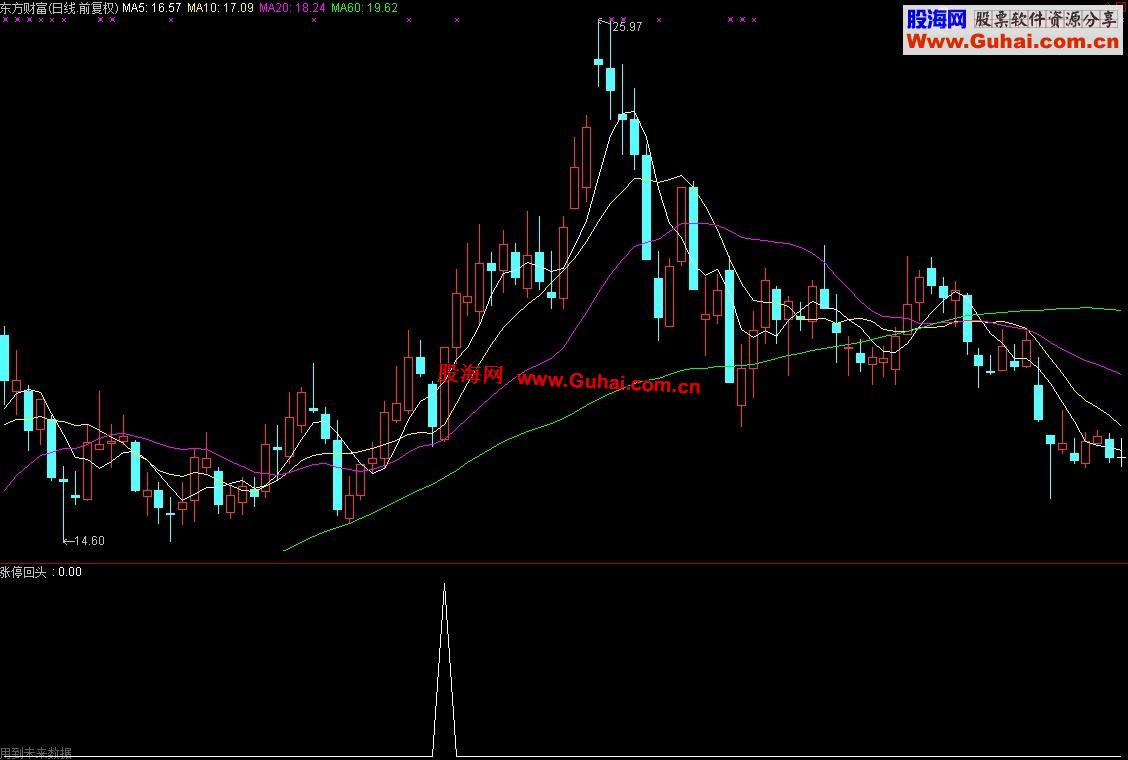Open the Www.Guhai.com.cn banner link
The image size is (1128, 760).
(1012, 42)
